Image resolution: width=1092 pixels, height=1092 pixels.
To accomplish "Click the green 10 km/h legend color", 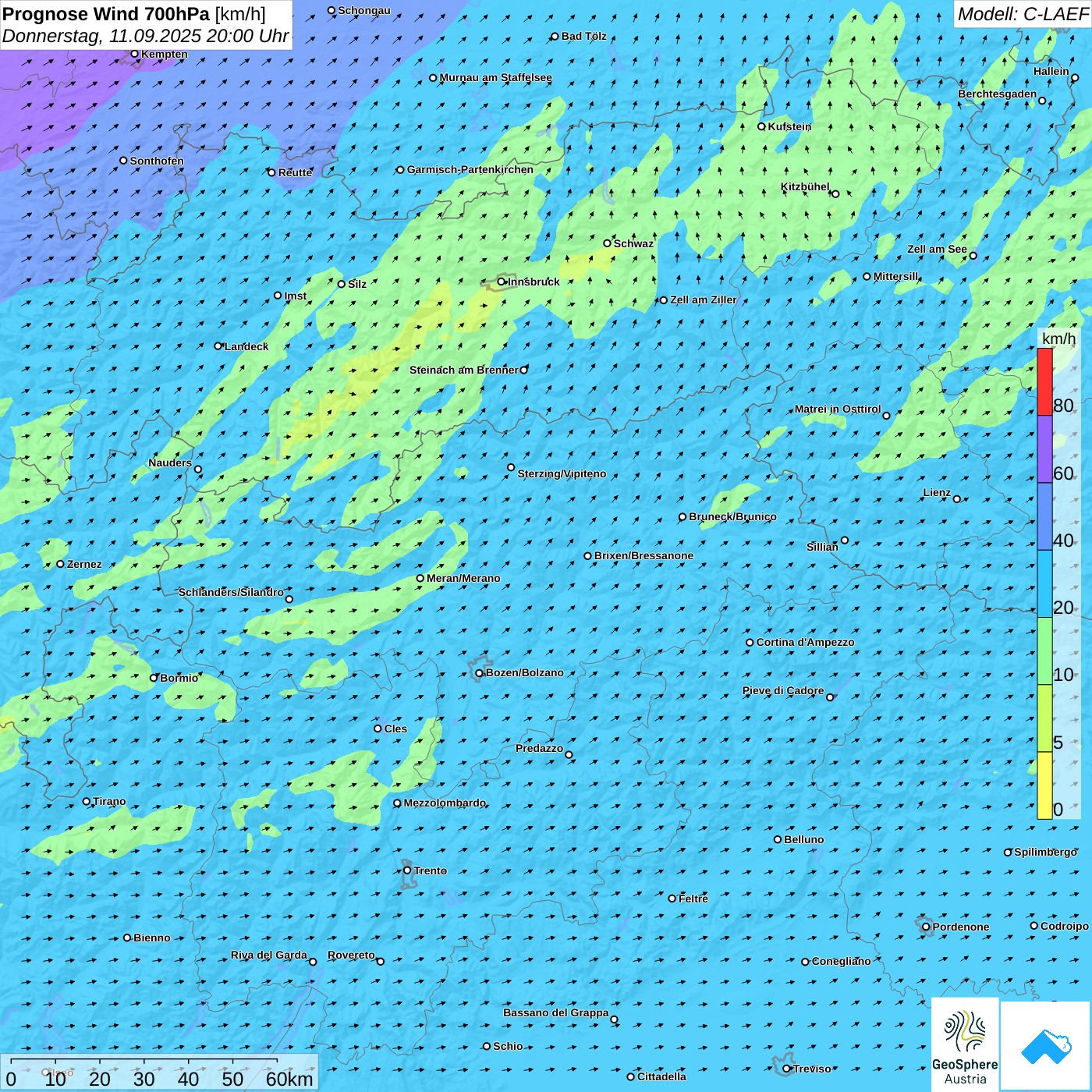I will point(1044,651).
